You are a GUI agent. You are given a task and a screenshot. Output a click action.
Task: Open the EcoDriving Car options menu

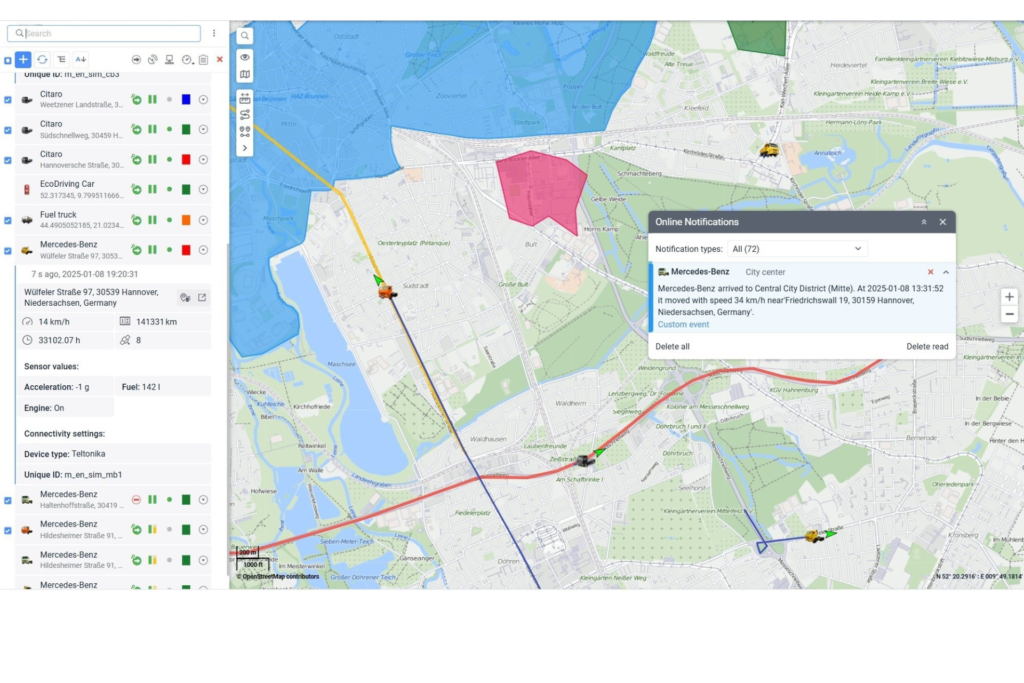pyautogui.click(x=203, y=190)
